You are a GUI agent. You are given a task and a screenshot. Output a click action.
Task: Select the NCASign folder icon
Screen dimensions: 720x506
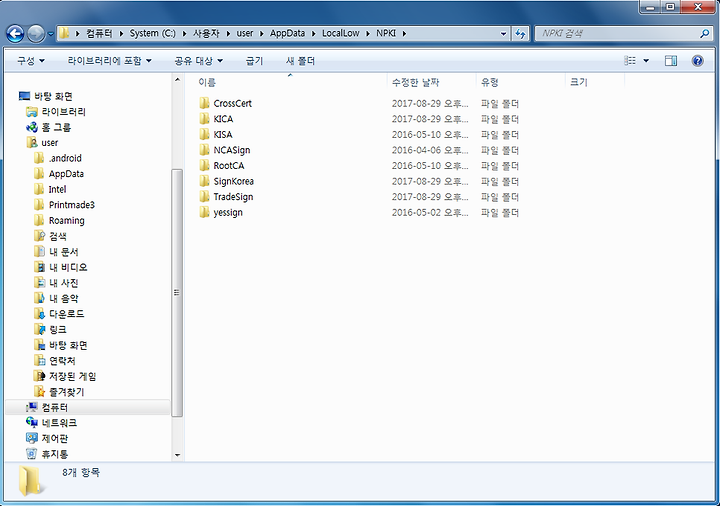click(204, 150)
